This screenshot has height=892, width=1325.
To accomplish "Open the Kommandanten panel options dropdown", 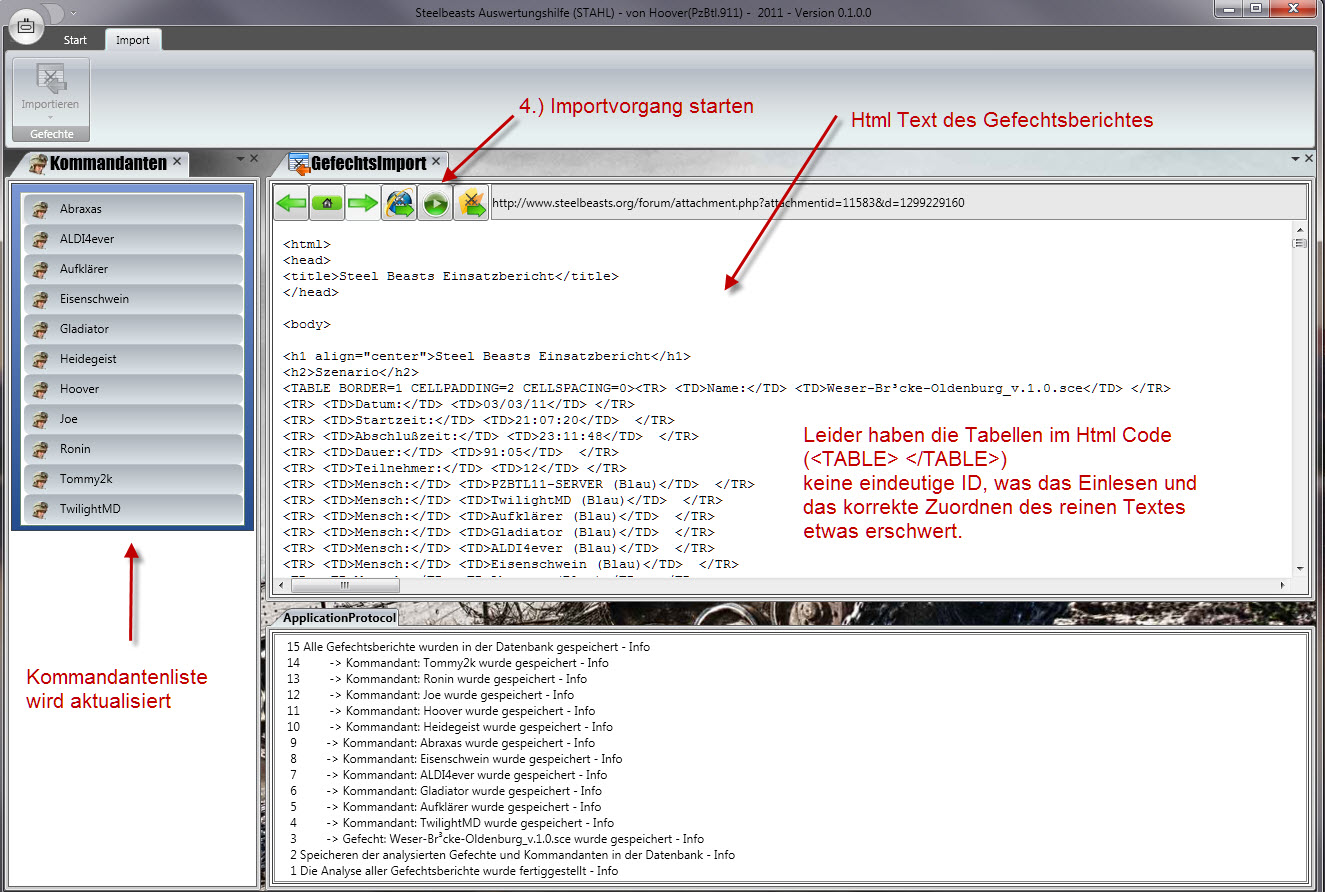I will [x=240, y=159].
